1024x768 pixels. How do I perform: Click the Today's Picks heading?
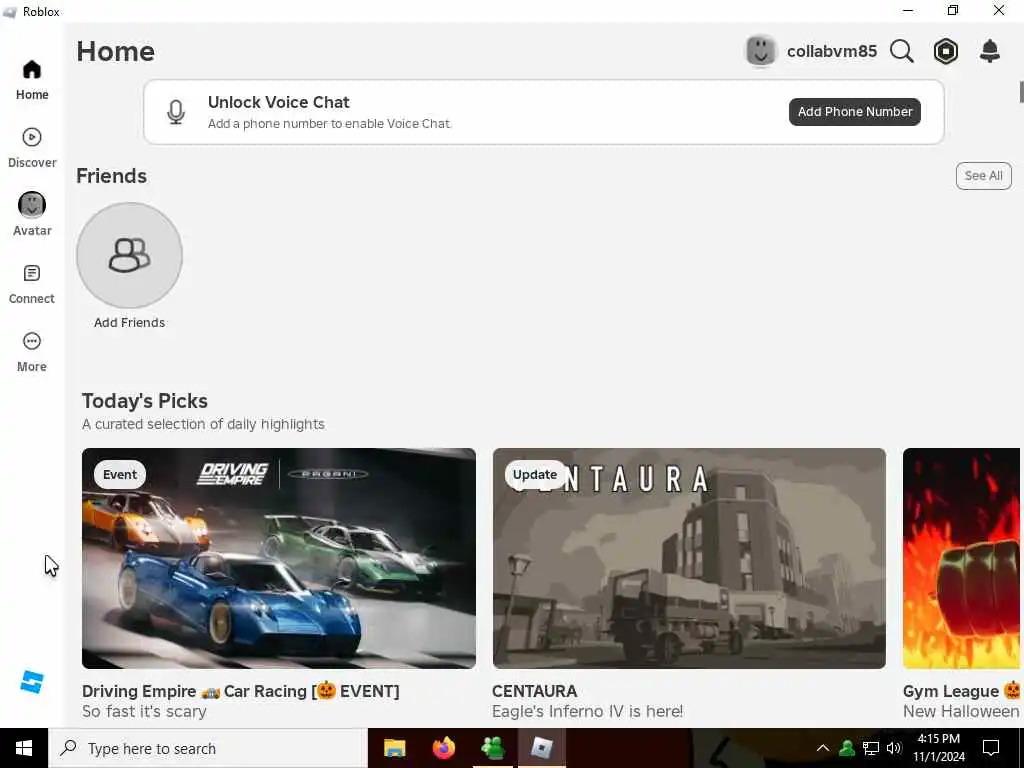click(145, 401)
